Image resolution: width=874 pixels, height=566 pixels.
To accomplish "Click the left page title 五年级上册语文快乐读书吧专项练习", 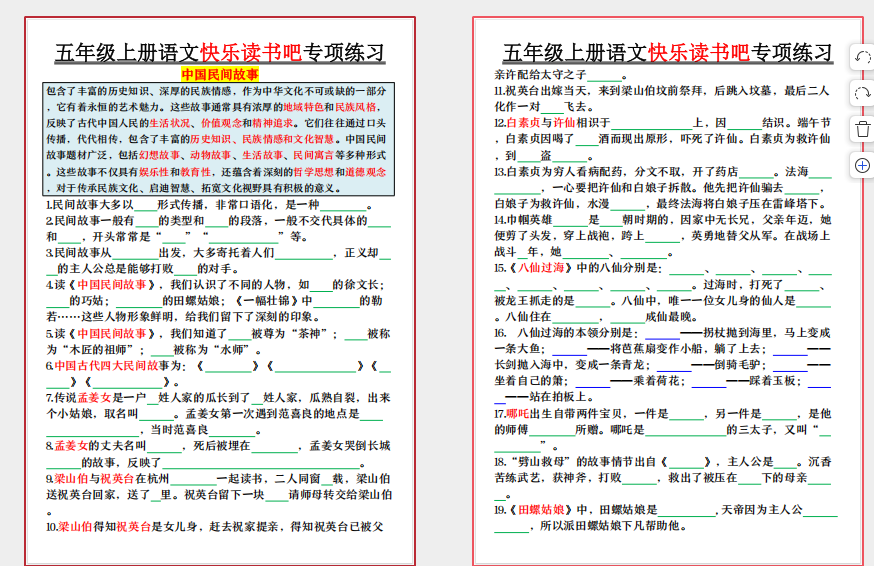I will 219,53.
